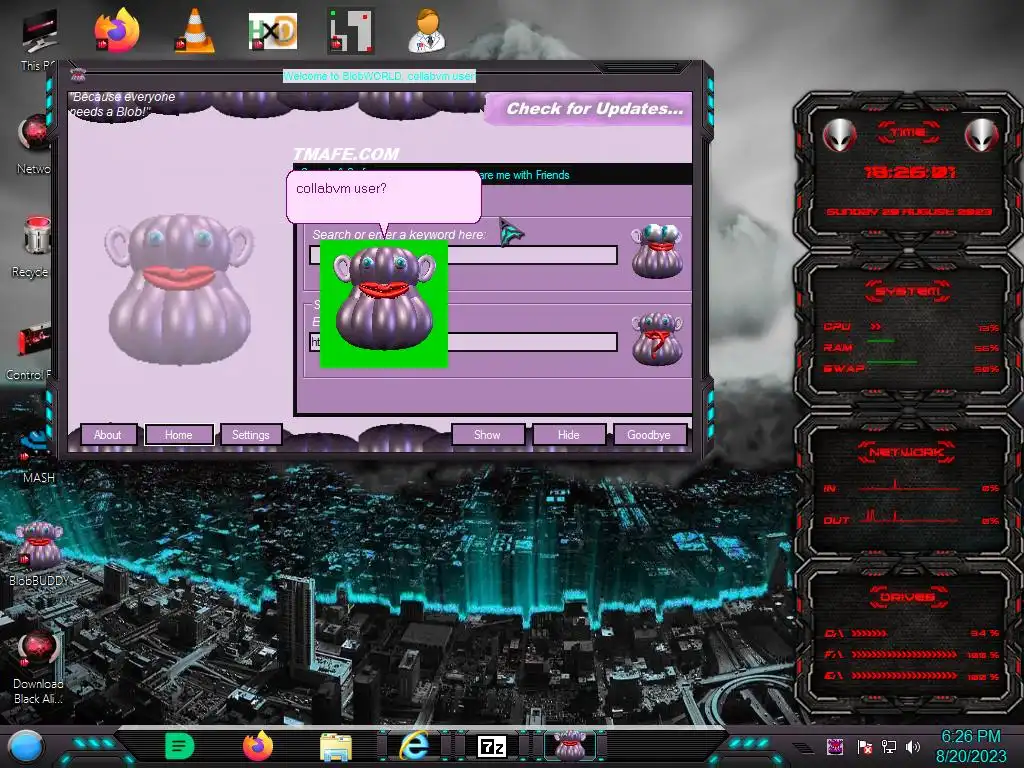
Task: Click the network tray icon
Action: (889, 747)
